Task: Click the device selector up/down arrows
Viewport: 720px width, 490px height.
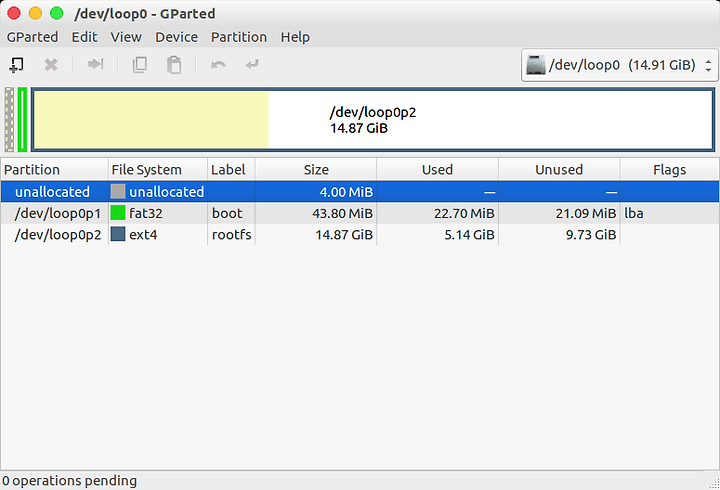Action: 709,65
